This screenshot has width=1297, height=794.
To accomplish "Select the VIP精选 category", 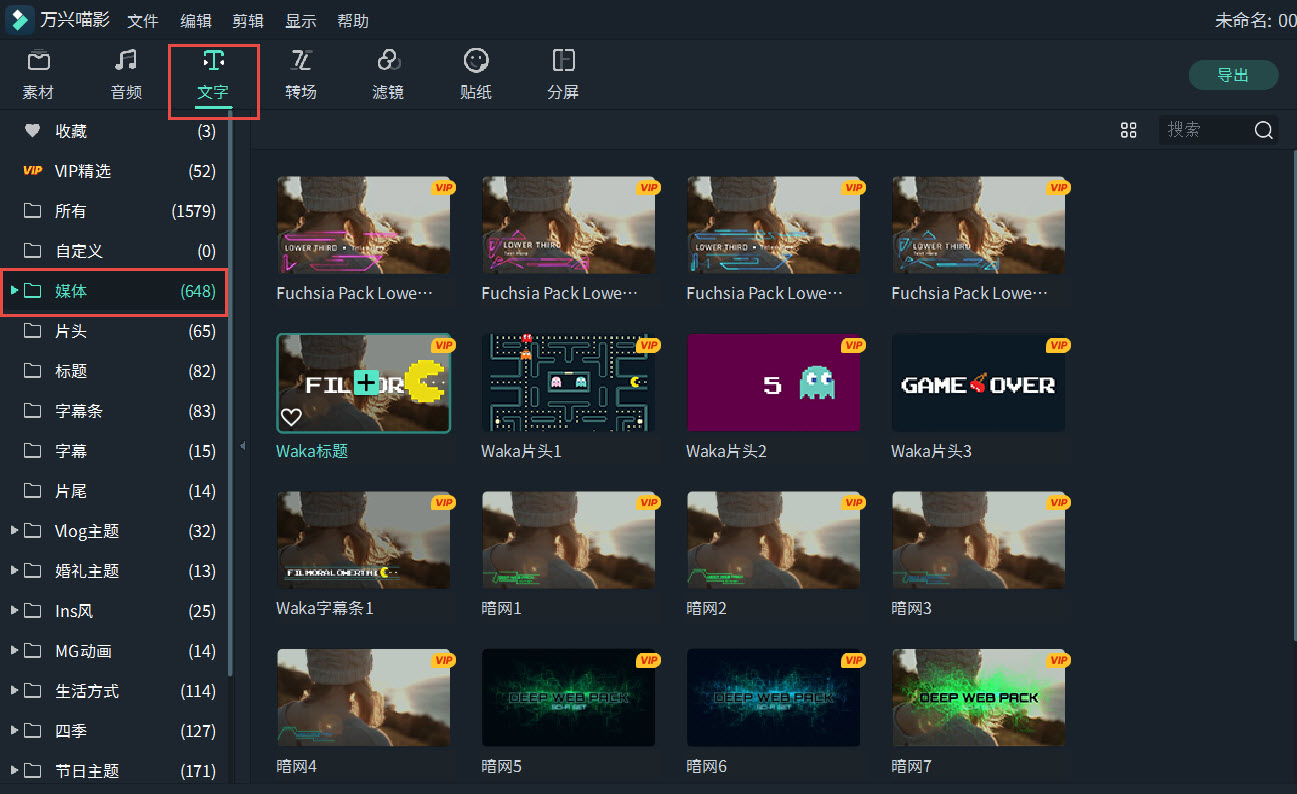I will 82,171.
